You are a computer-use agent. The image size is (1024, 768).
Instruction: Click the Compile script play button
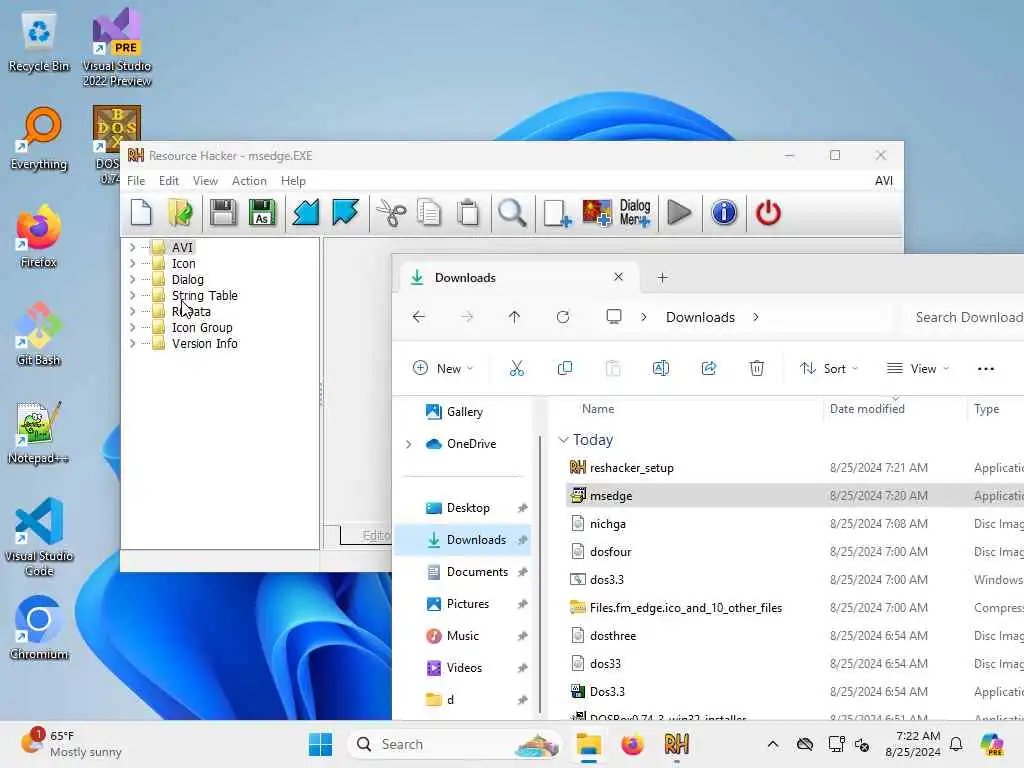[x=679, y=213]
